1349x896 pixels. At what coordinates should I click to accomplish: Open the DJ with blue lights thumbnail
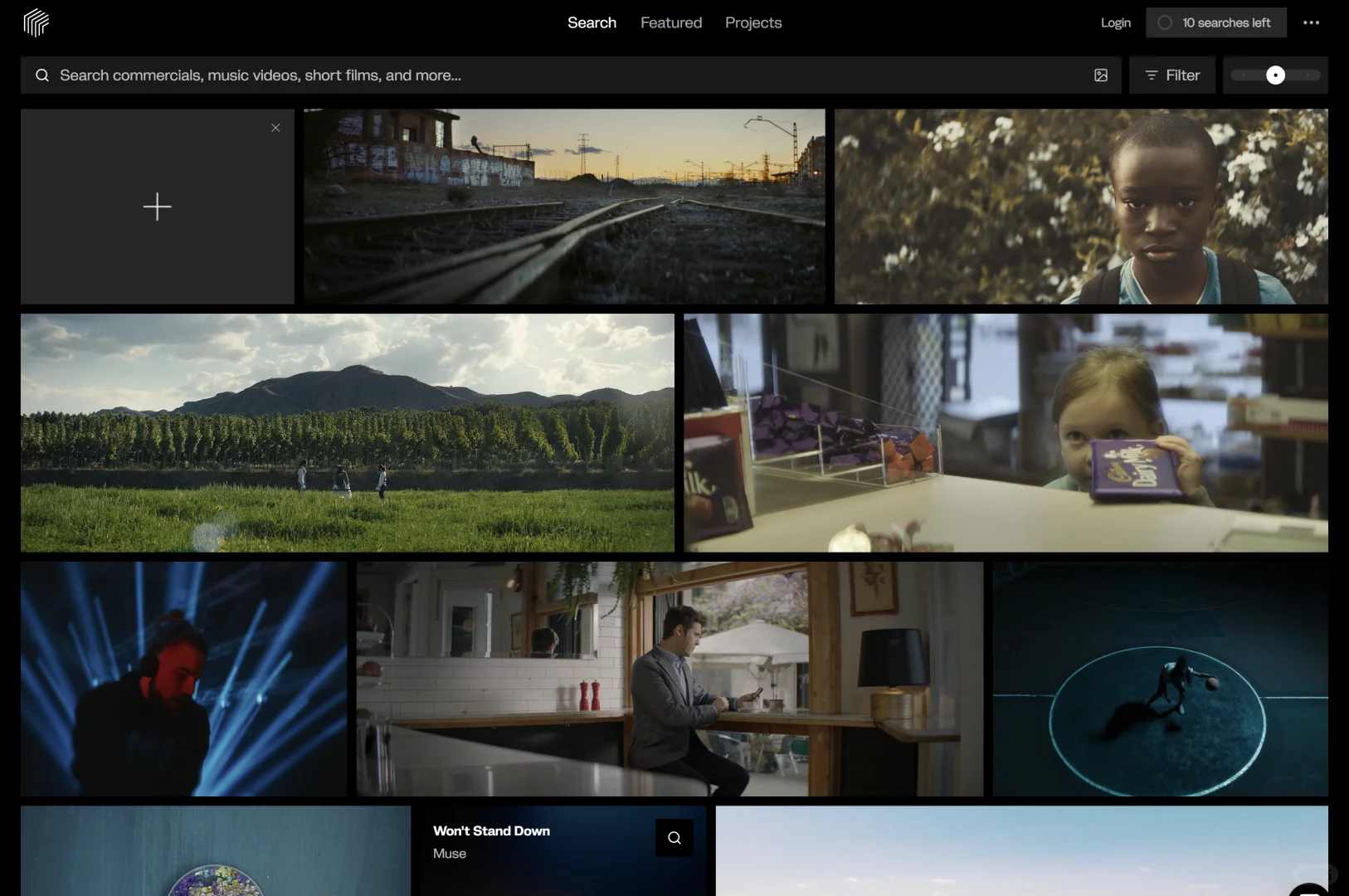(183, 679)
